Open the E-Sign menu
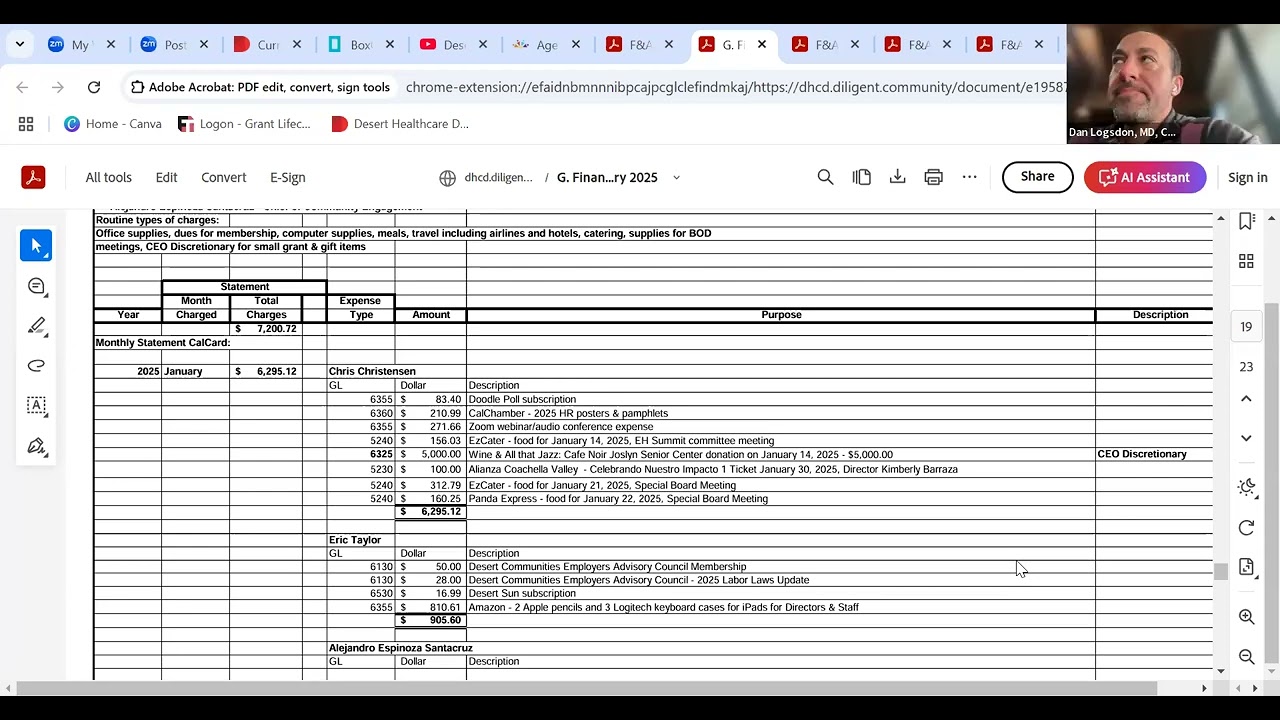This screenshot has height=720, width=1280. pos(287,177)
